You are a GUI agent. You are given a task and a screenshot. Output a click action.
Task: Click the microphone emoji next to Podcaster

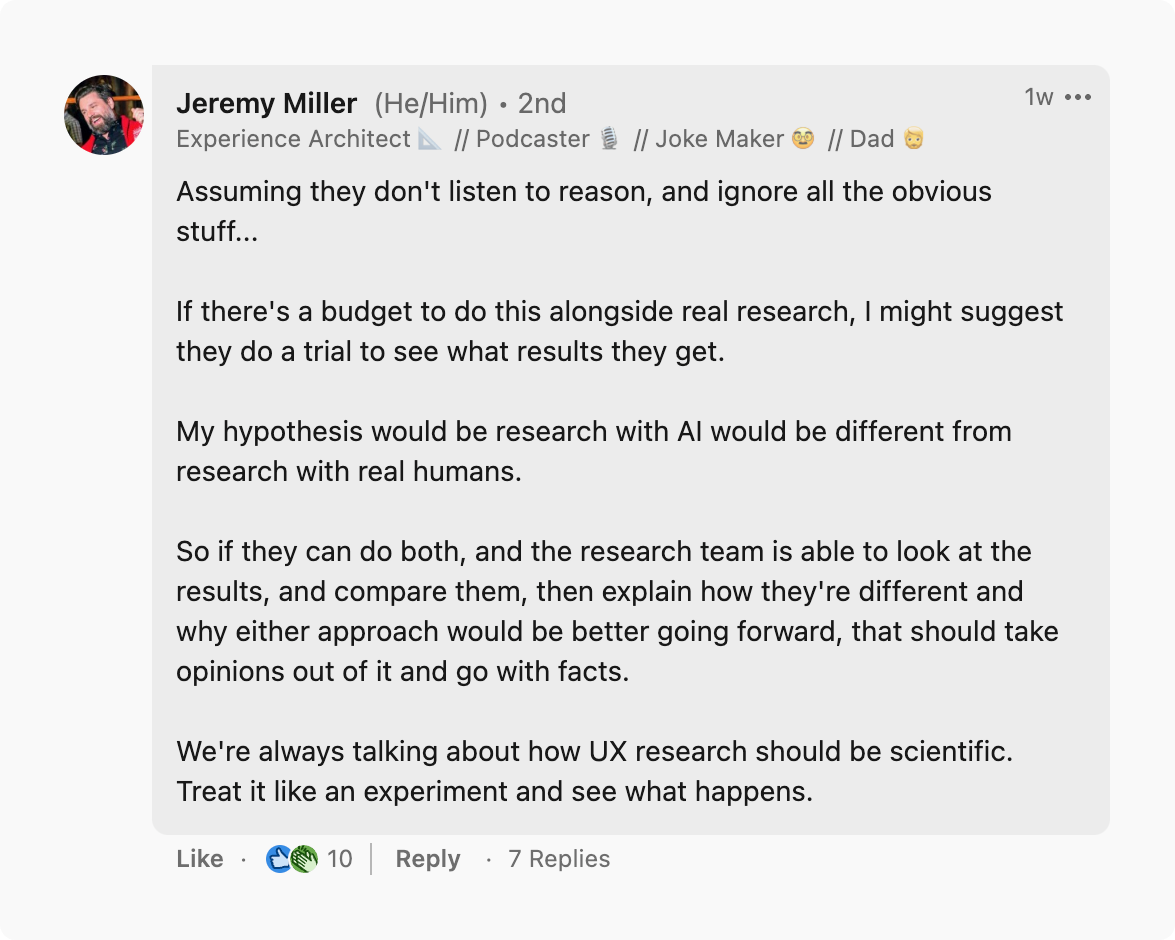tap(610, 139)
